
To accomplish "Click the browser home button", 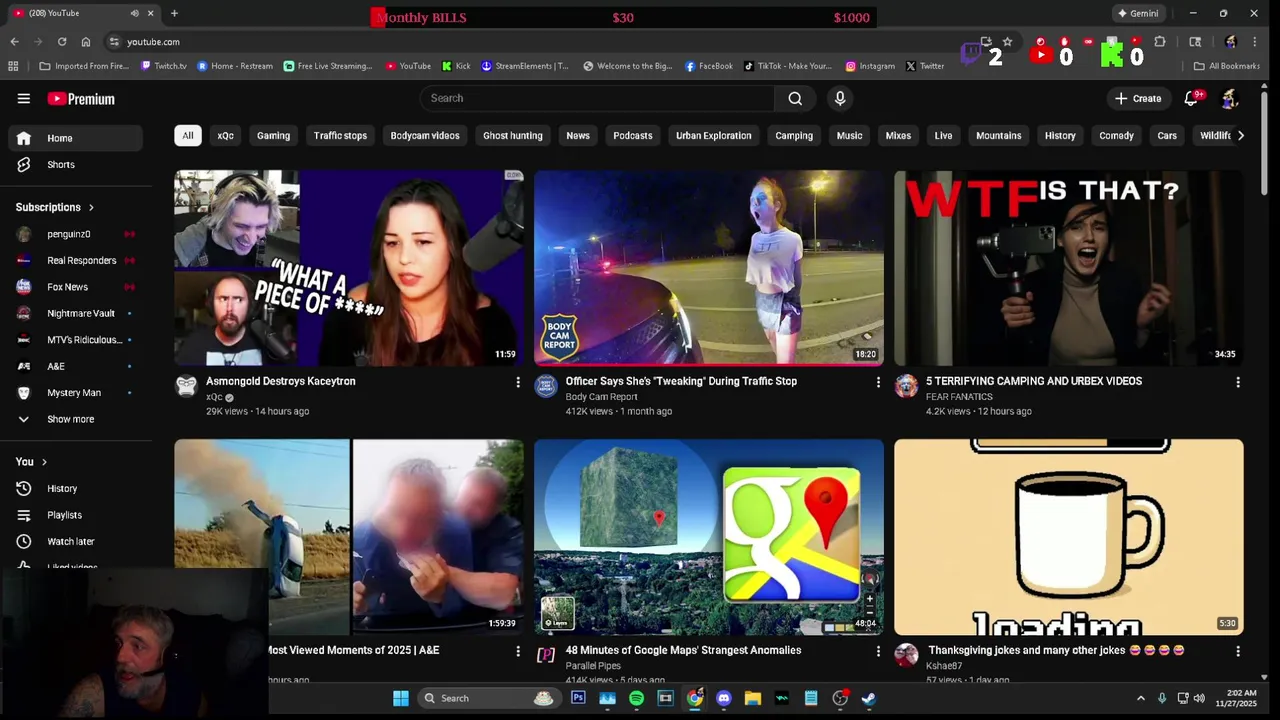I will pyautogui.click(x=86, y=42).
